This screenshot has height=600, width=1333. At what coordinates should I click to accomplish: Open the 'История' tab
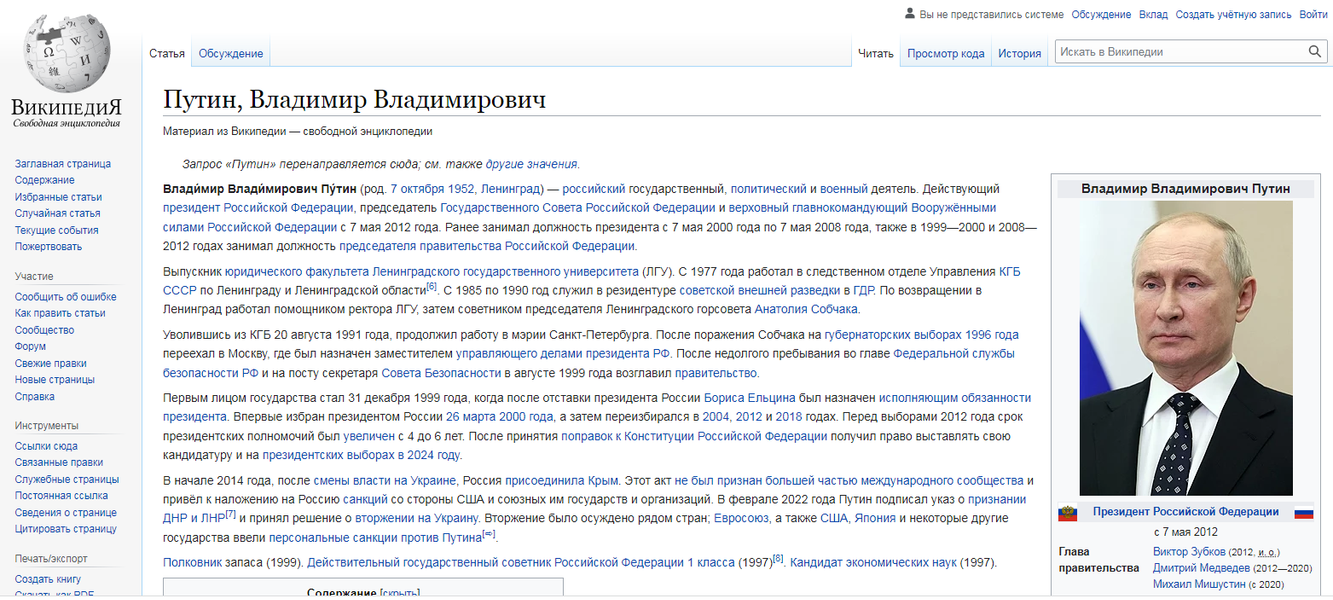tap(1020, 54)
